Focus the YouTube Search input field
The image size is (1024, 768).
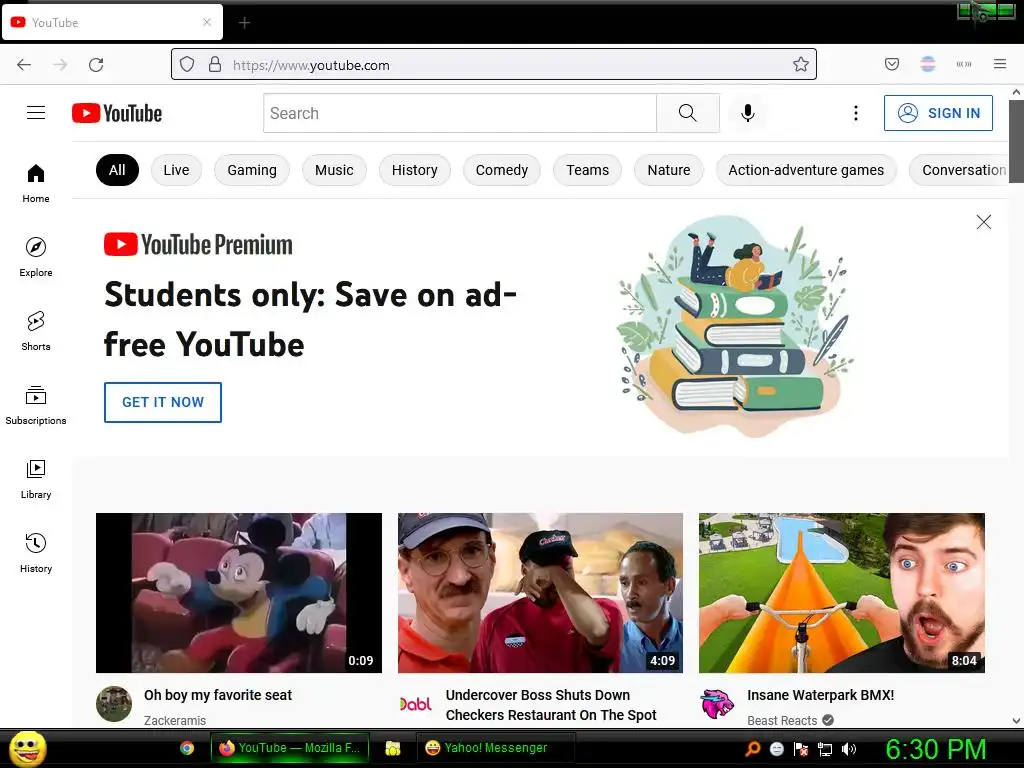tap(460, 113)
